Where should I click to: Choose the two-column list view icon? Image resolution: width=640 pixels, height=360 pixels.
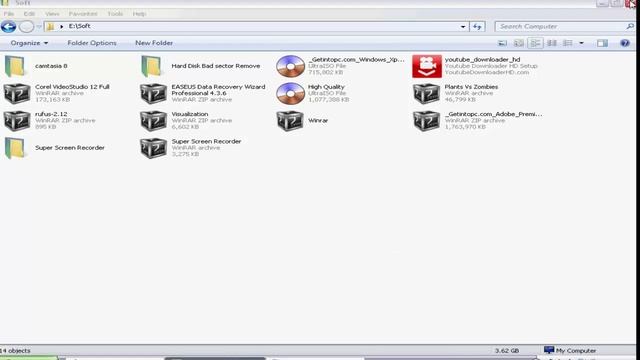(552, 43)
